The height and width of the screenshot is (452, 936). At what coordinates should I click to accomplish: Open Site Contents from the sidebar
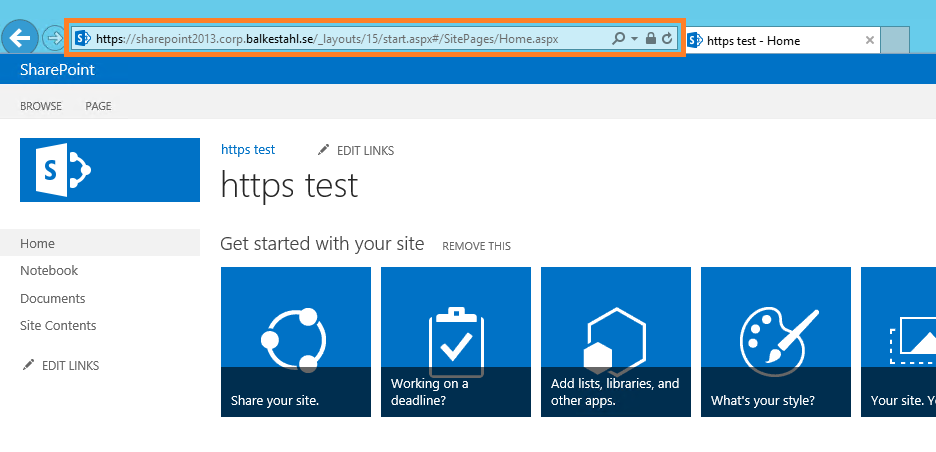[58, 325]
